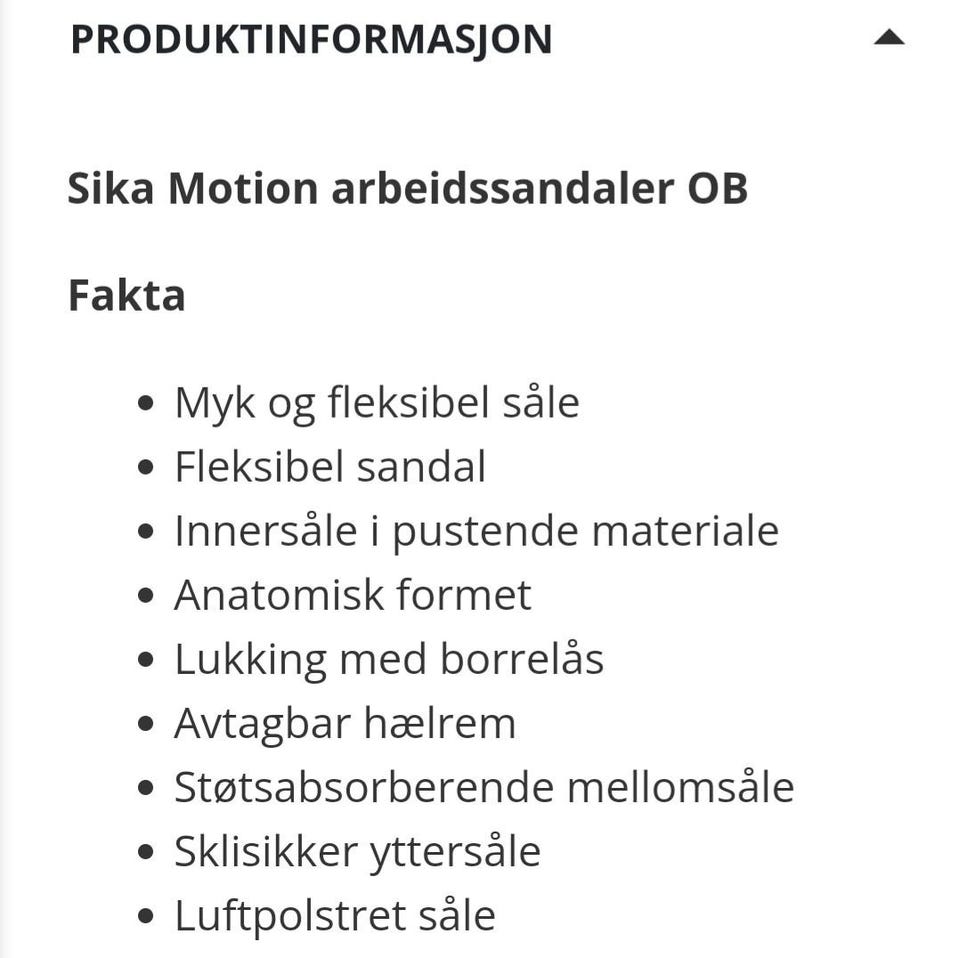Click the bullet beside "Fleksibel sandal"

147,469
